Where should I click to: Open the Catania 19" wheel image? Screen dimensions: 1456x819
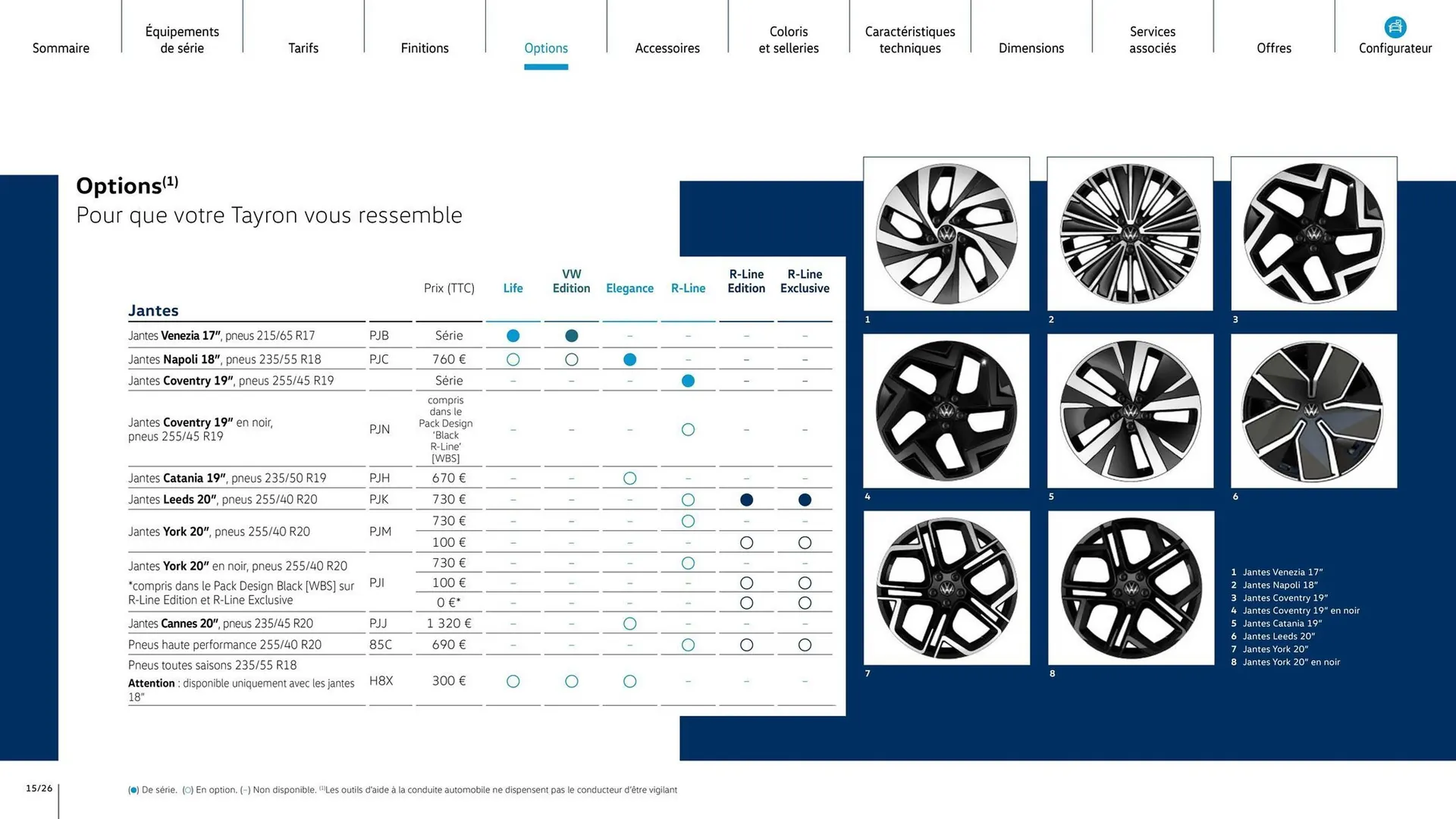[x=1130, y=410]
